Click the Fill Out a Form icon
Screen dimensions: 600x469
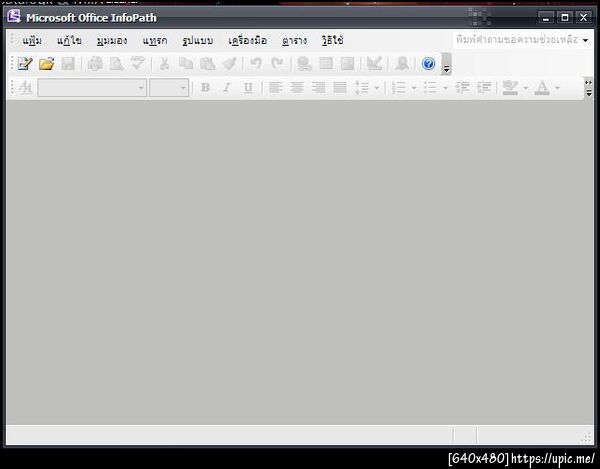[x=25, y=64]
